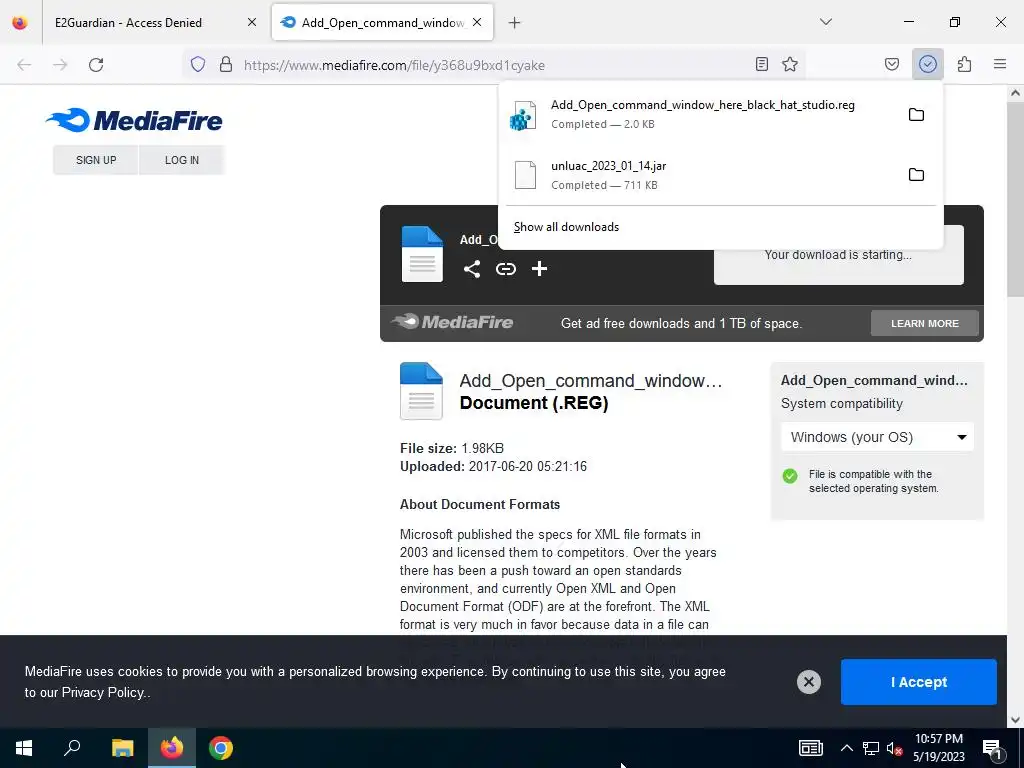Viewport: 1024px width, 768px height.
Task: Click the News and interests taskbar icon
Action: tap(810, 748)
